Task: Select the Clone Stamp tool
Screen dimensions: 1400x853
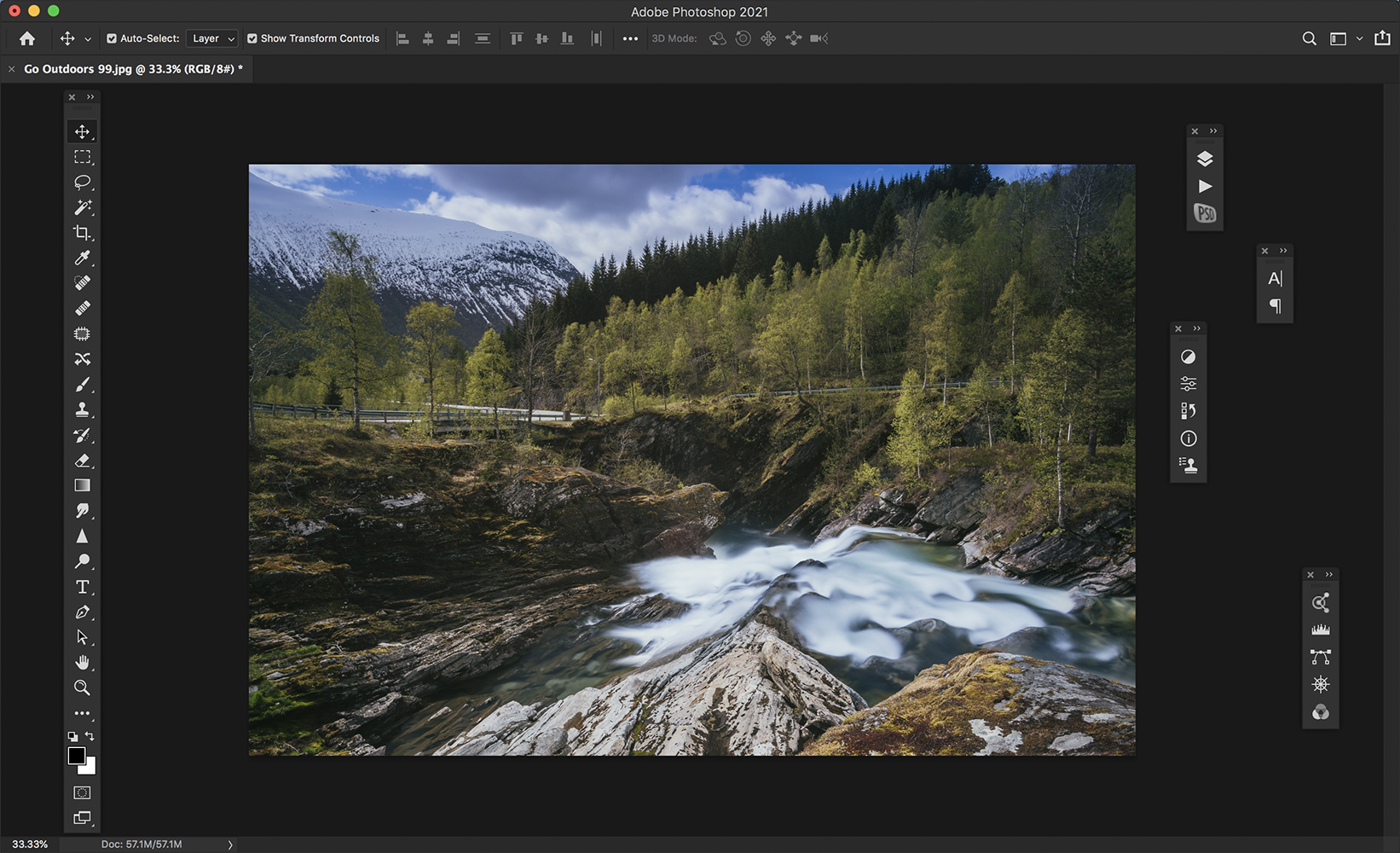Action: click(x=82, y=409)
